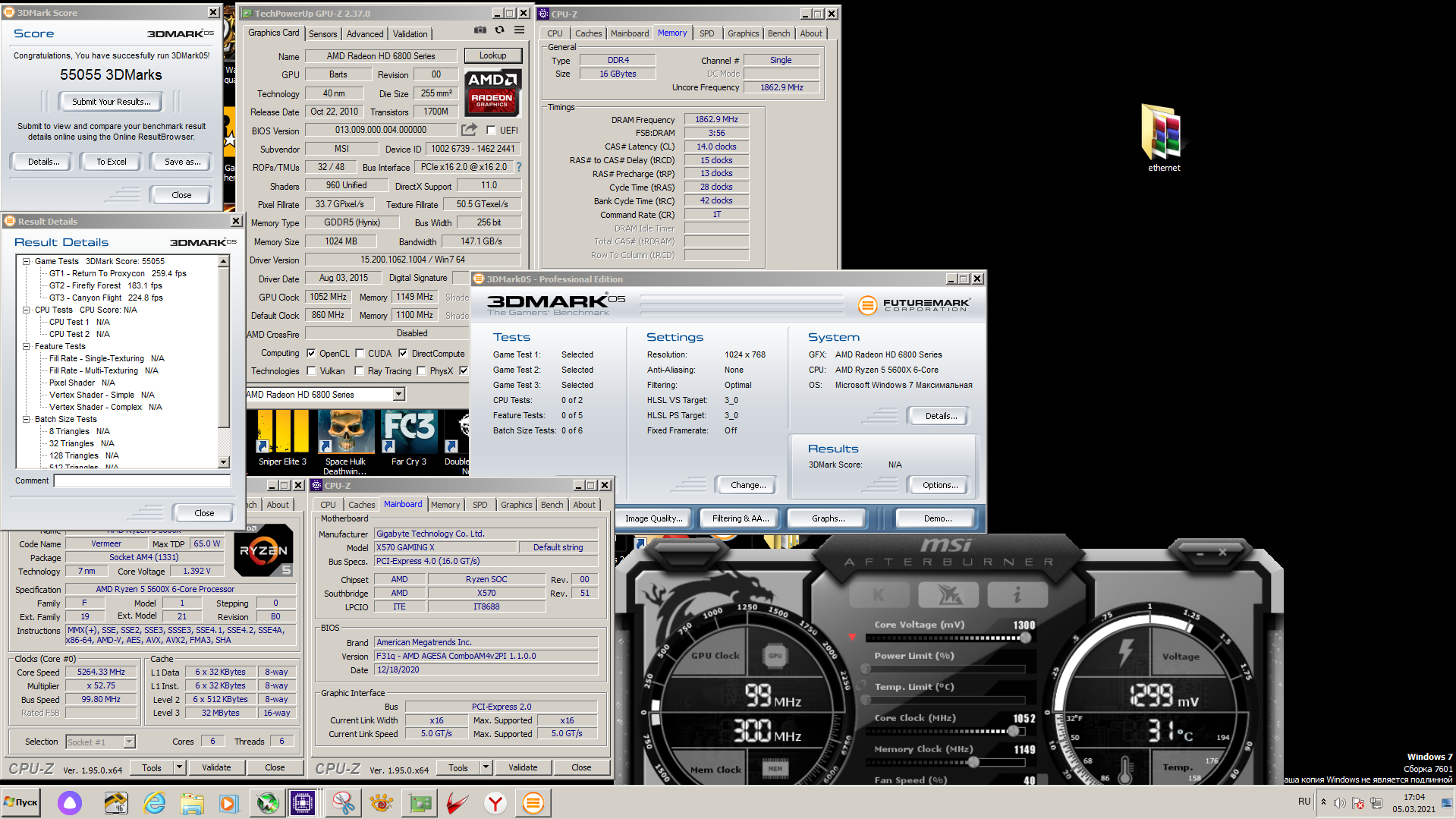This screenshot has height=819, width=1456.
Task: Switch to GPU-Z Sensors tab
Action: (x=322, y=33)
